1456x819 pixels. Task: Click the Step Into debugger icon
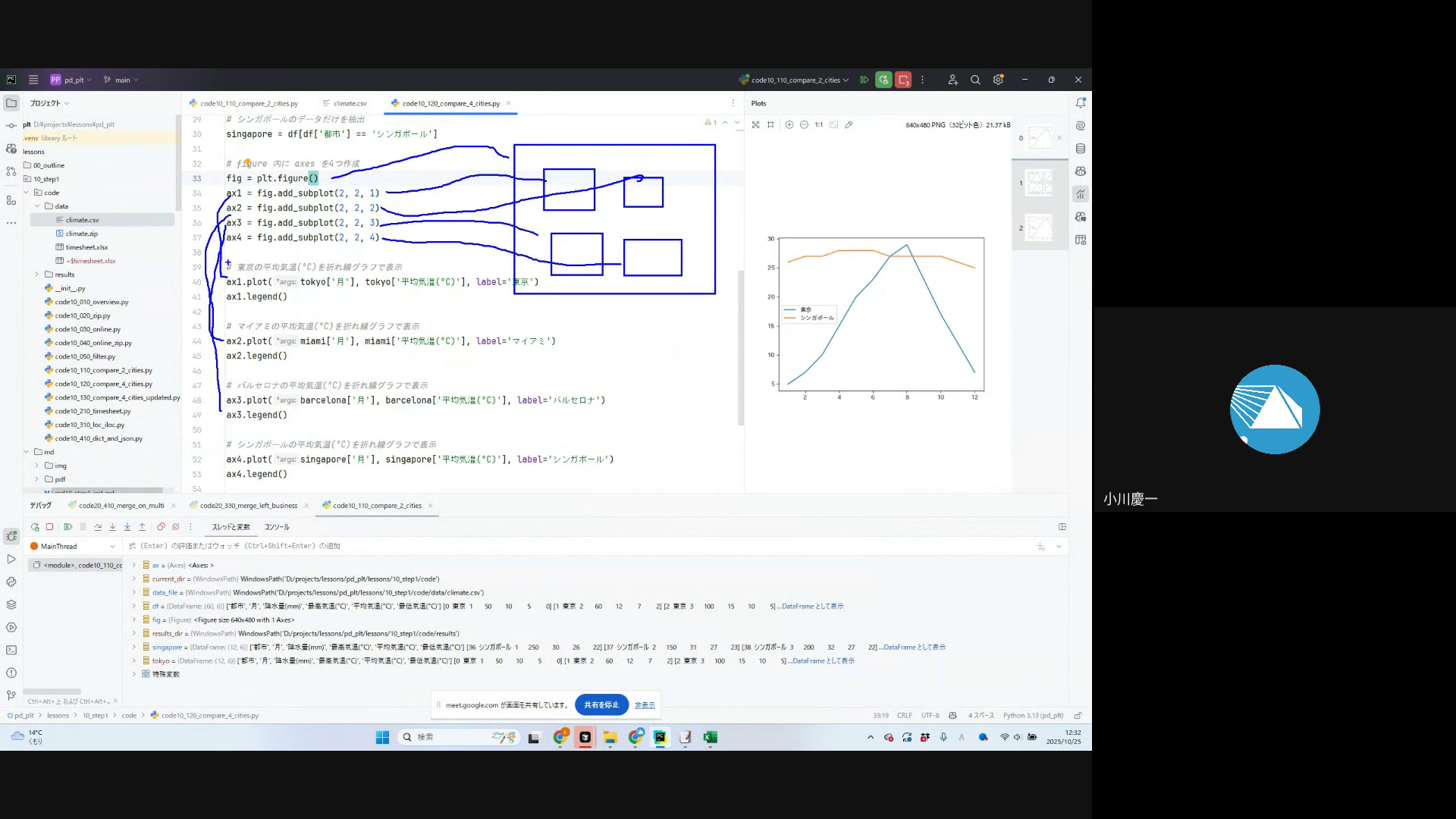click(112, 527)
